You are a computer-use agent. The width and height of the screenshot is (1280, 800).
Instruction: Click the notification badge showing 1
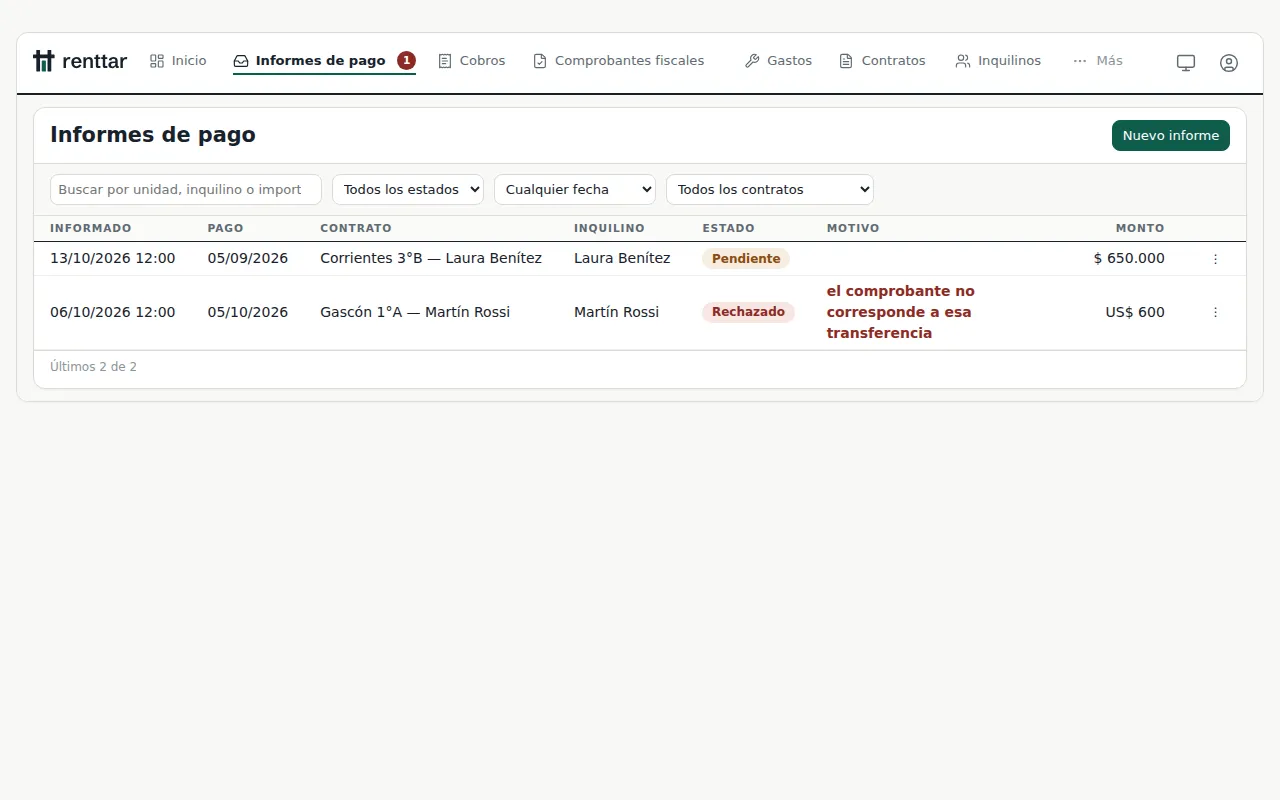406,61
